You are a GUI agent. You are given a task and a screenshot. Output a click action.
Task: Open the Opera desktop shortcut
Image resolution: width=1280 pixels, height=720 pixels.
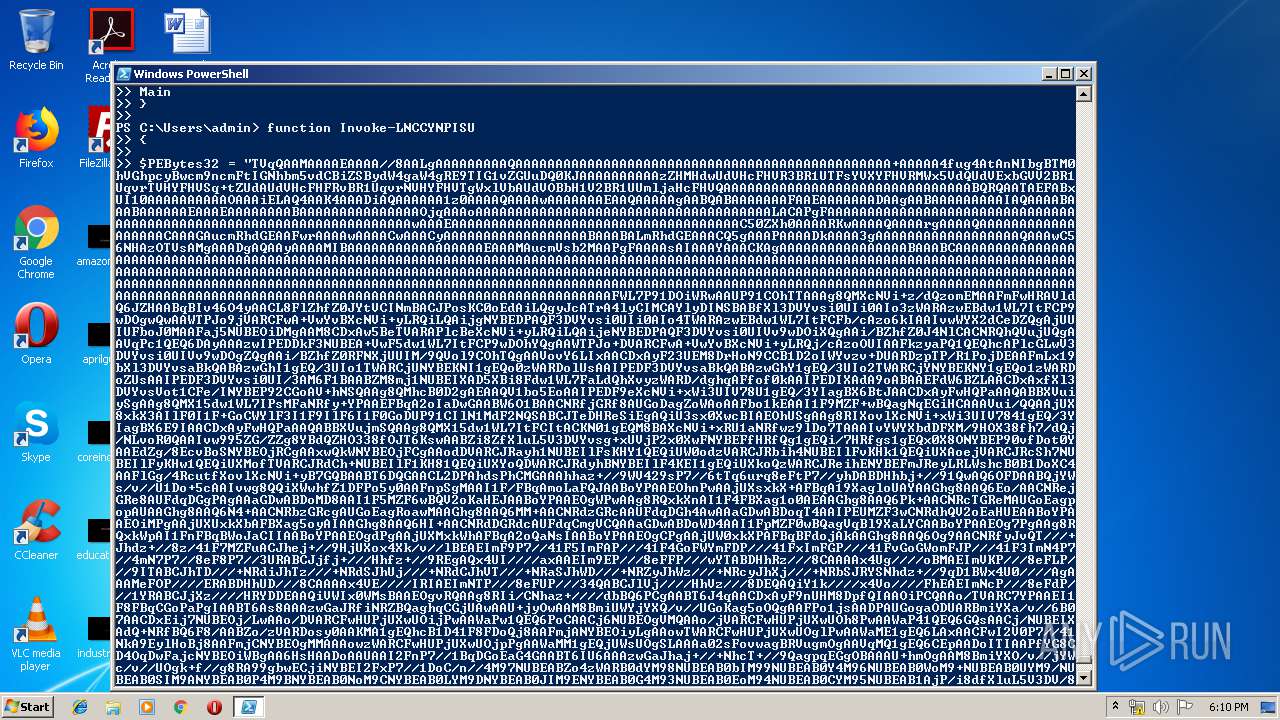coord(36,333)
